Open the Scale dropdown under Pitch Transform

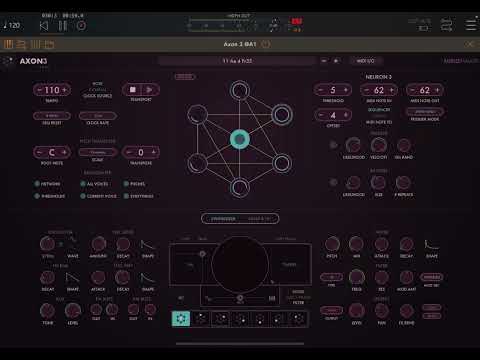click(98, 152)
